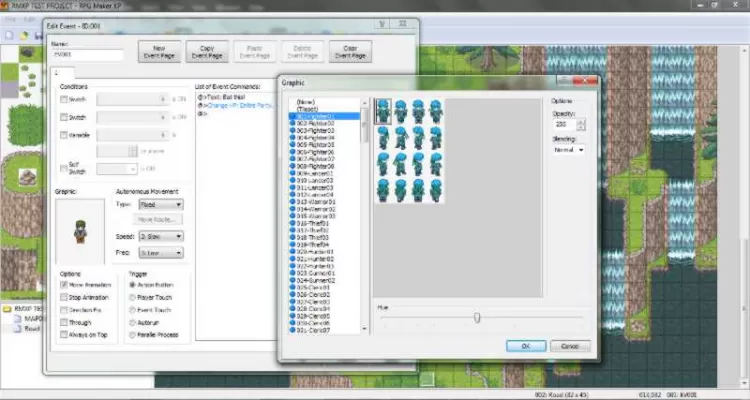Screen dimensions: 750x400
Task: Toggle the Through option checkbox
Action: [65, 323]
